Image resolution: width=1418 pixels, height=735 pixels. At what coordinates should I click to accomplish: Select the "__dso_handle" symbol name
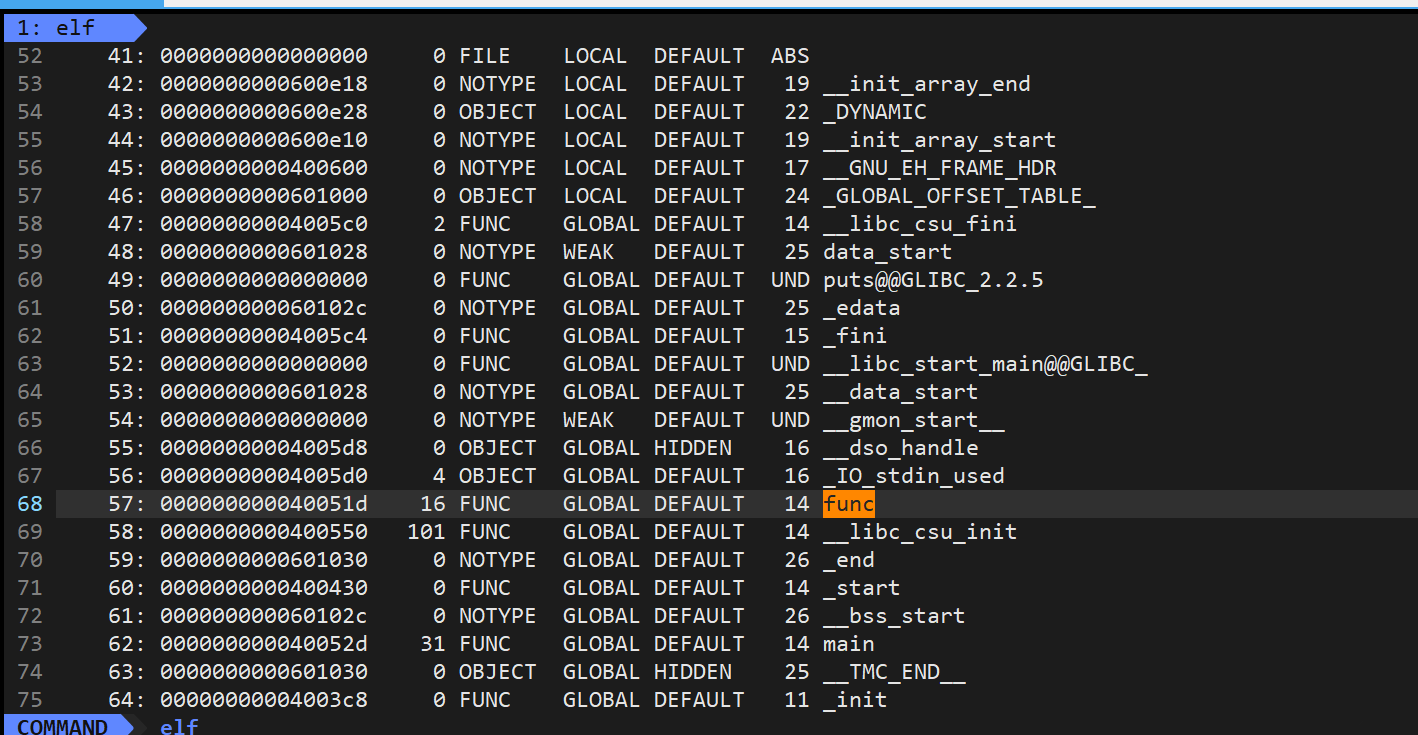pos(901,448)
